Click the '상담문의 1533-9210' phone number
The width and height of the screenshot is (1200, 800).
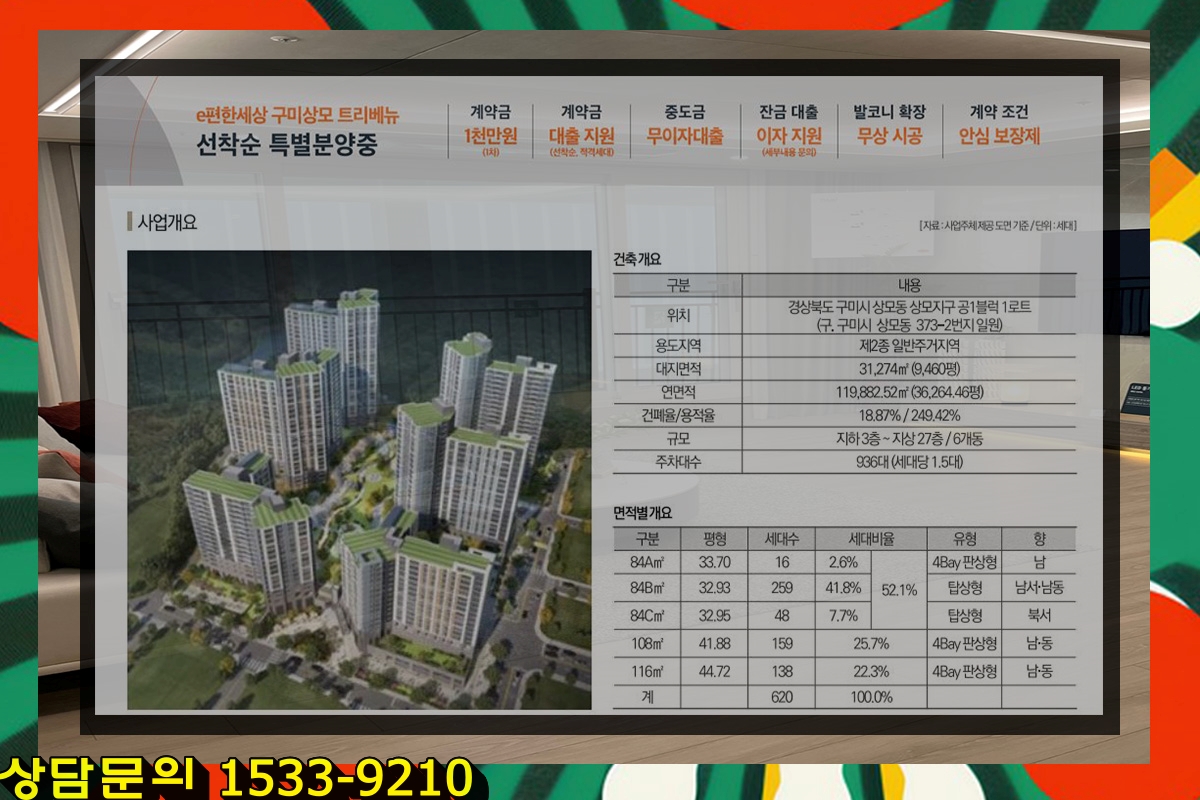(x=236, y=778)
